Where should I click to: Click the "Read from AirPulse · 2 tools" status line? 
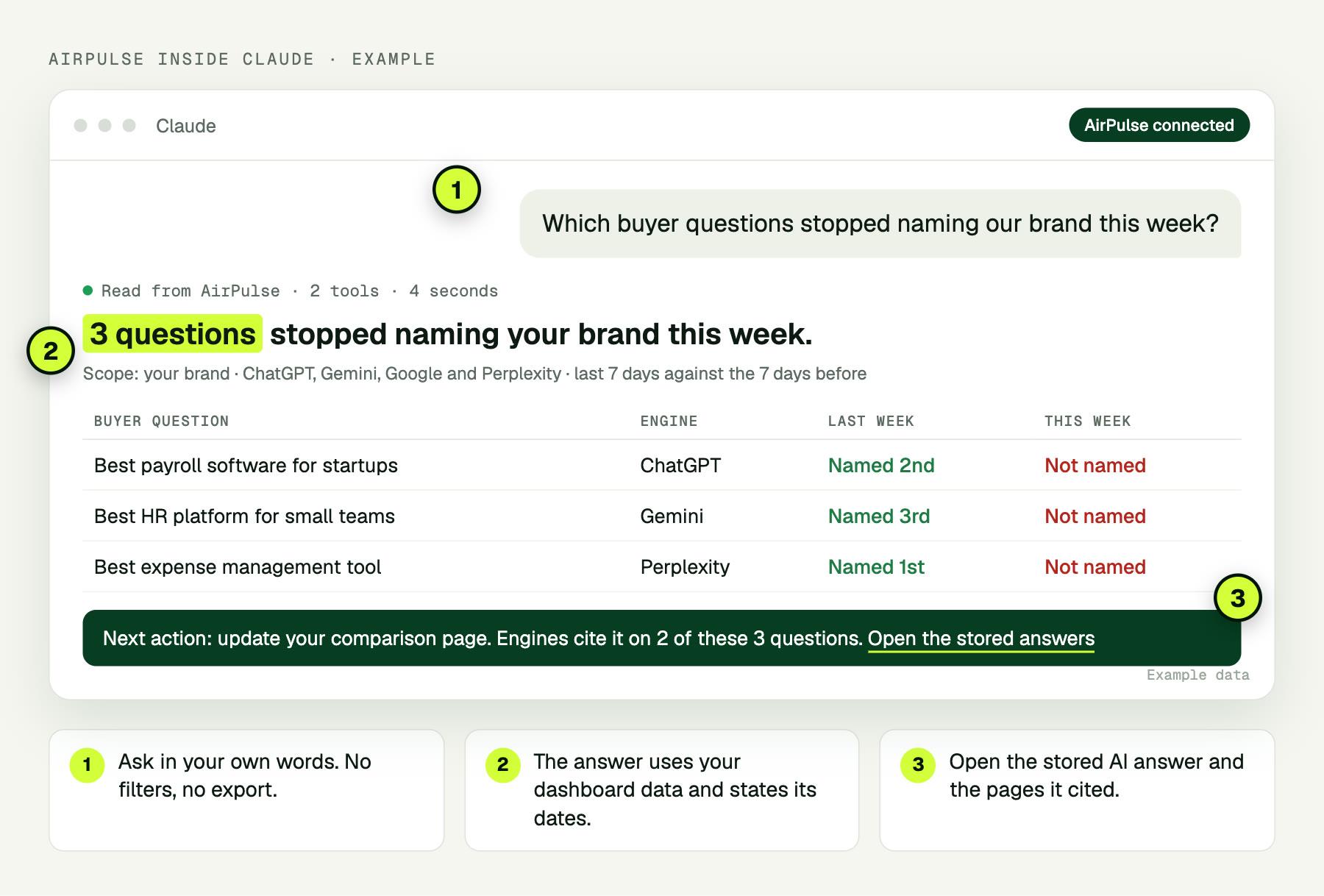pyautogui.click(x=291, y=291)
